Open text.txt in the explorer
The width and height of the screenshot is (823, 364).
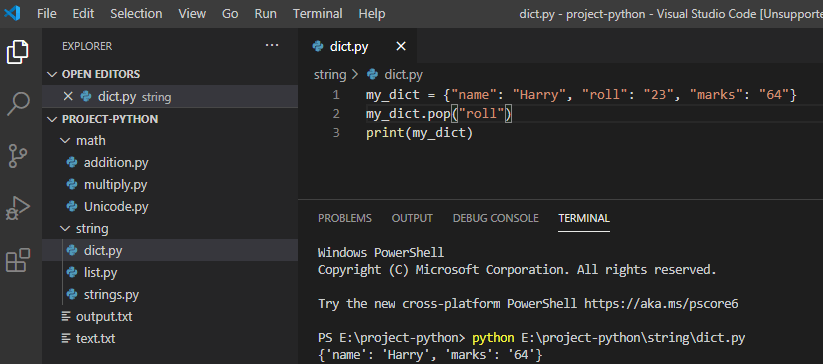coord(96,339)
